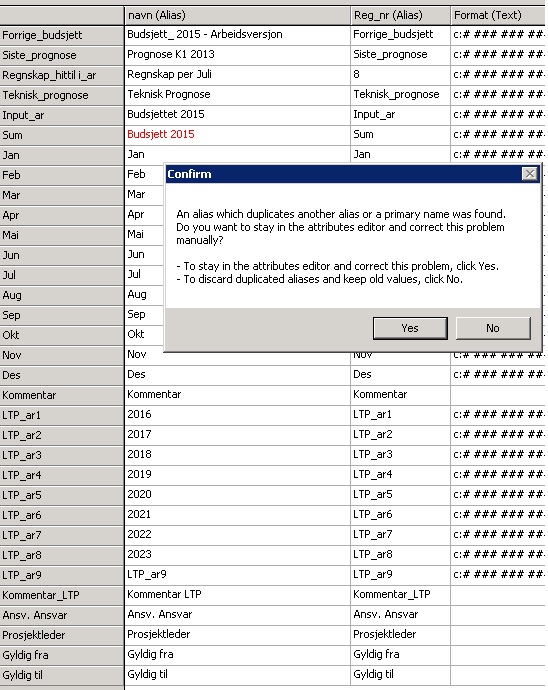Select the Gyldig til row header
The image size is (548, 690).
(x=62, y=675)
